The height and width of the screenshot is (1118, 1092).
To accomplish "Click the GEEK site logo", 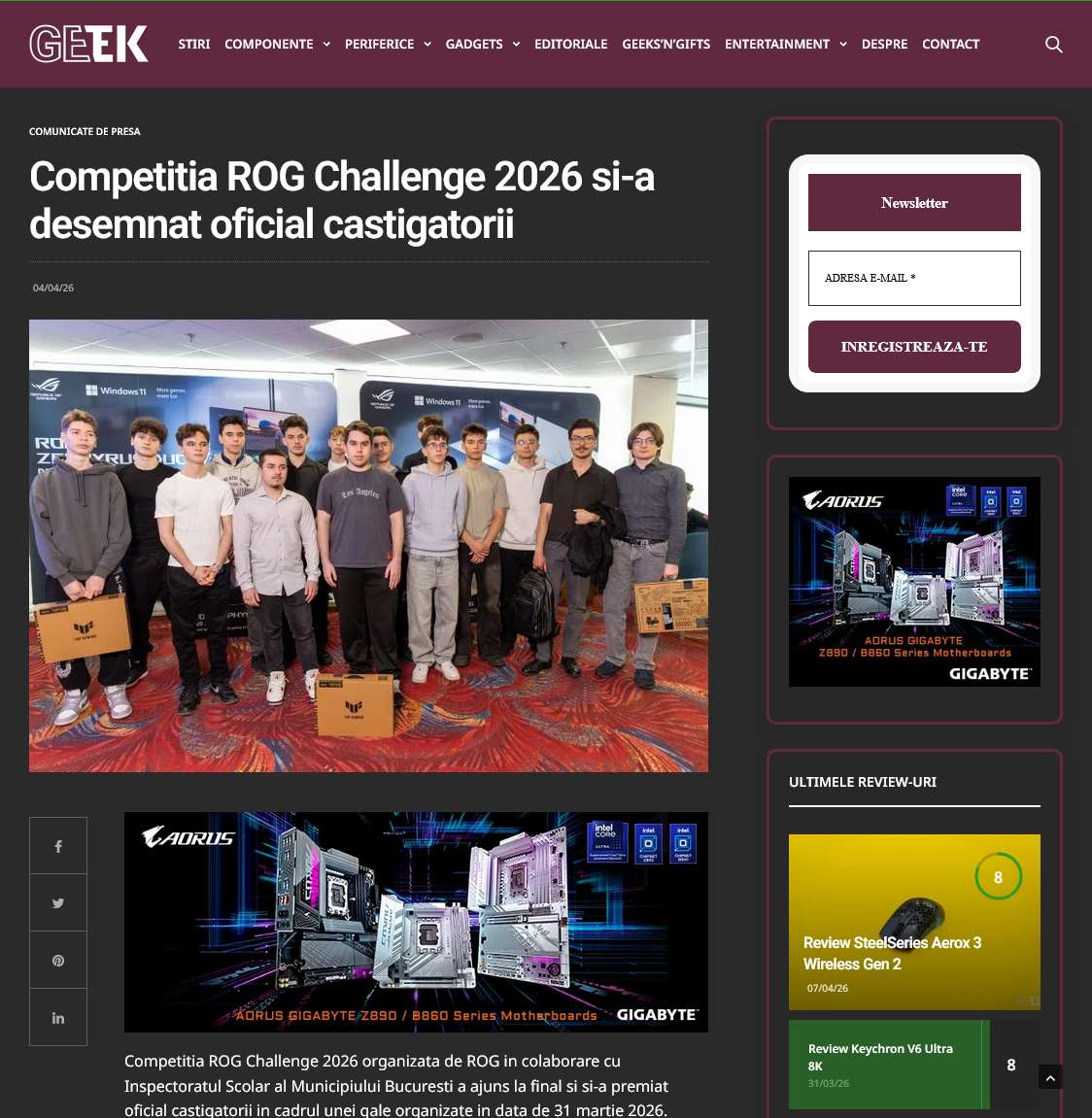I will (88, 44).
